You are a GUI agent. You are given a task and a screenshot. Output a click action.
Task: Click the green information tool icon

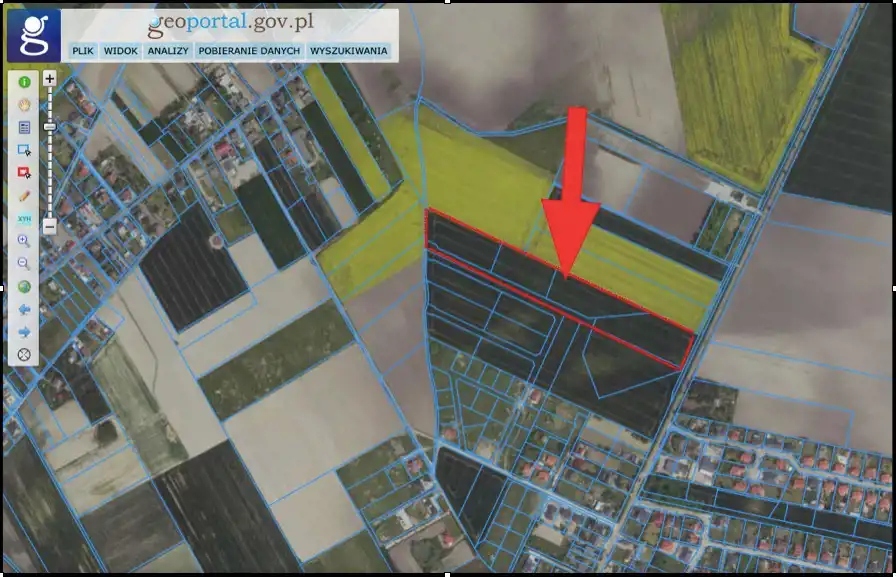pyautogui.click(x=24, y=81)
